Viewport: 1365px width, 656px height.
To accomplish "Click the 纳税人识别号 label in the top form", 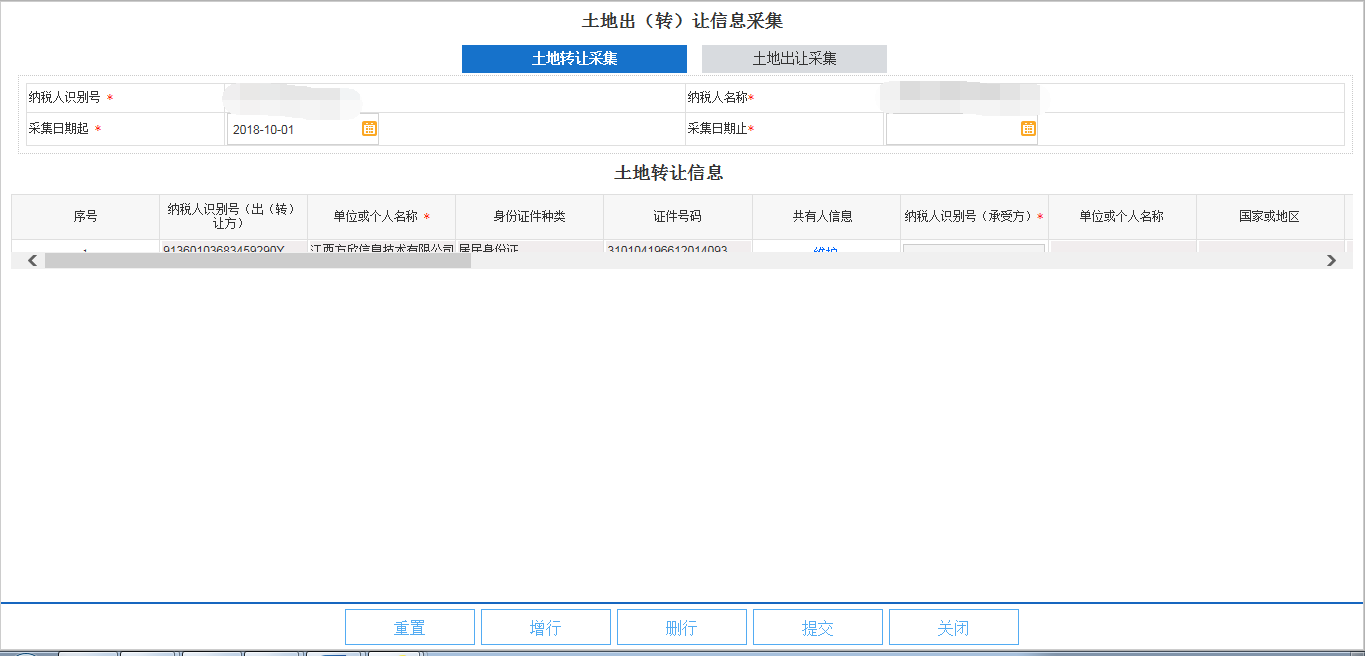I will click(x=66, y=98).
